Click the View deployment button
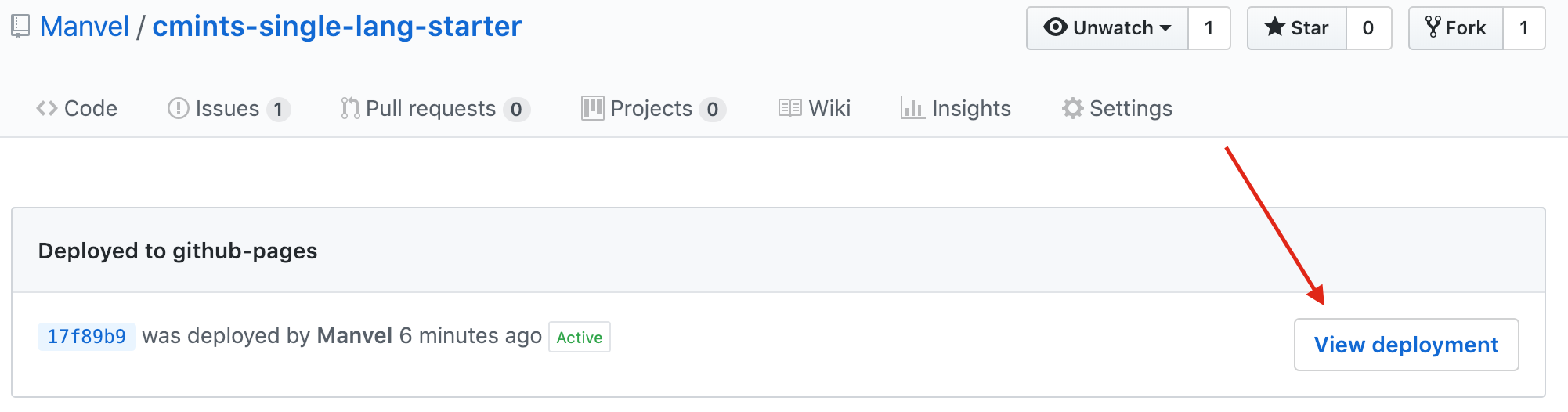1568x412 pixels. 1406,345
